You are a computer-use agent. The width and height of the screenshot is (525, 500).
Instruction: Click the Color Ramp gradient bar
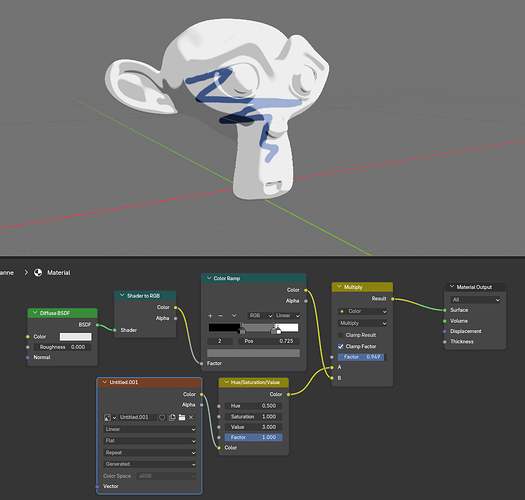tap(253, 327)
